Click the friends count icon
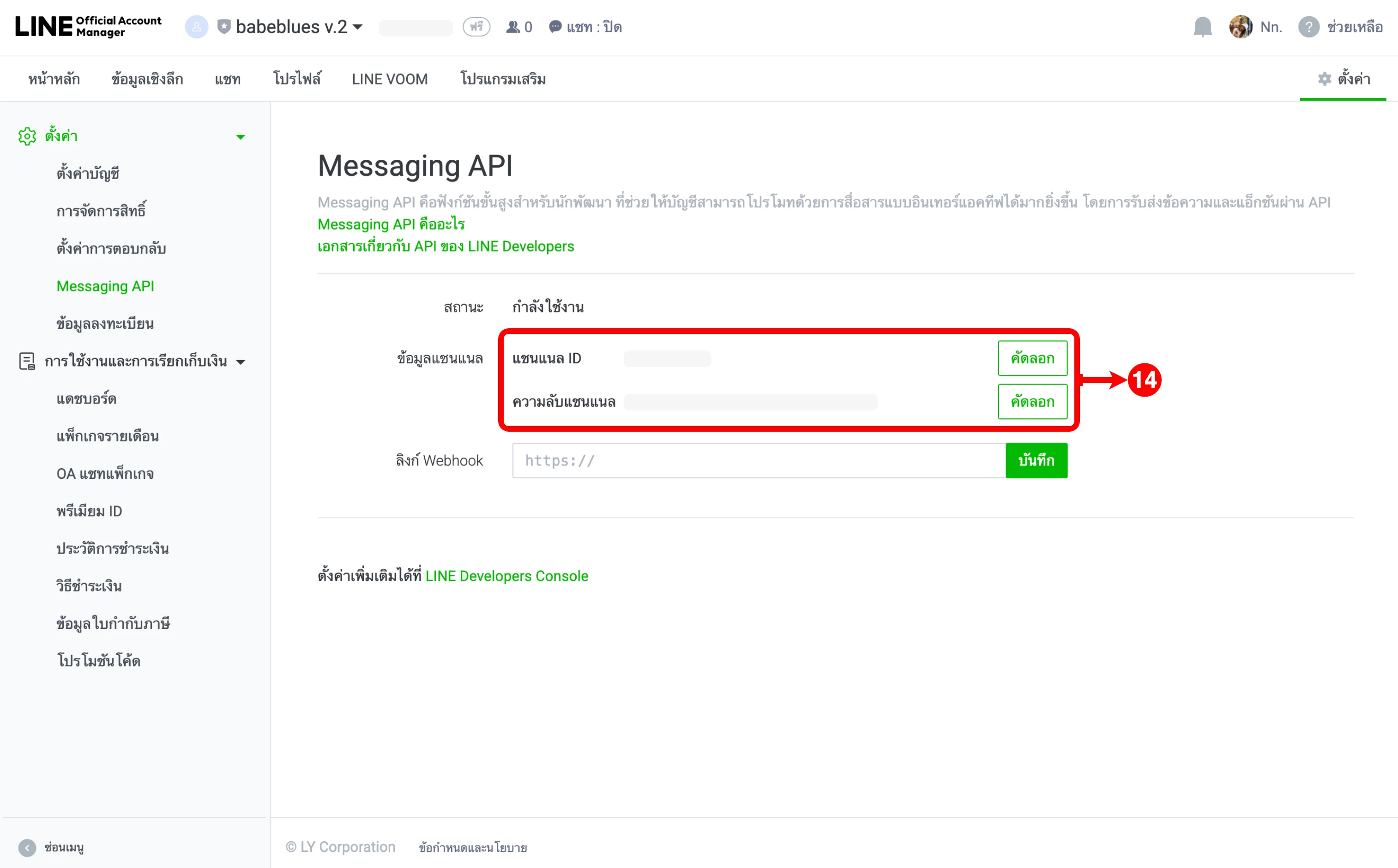The width and height of the screenshot is (1398, 868). tap(512, 27)
